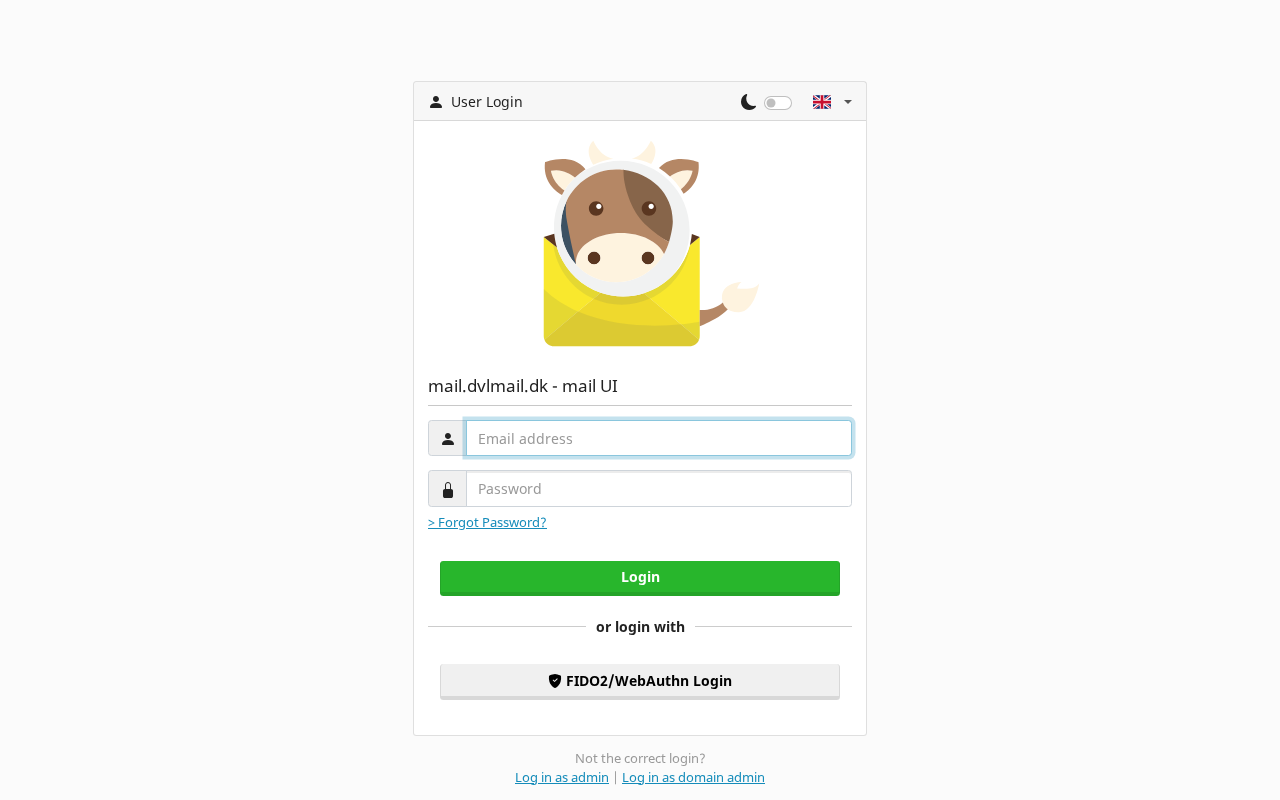Click the green Login button
1280x800 pixels.
pyautogui.click(x=640, y=578)
